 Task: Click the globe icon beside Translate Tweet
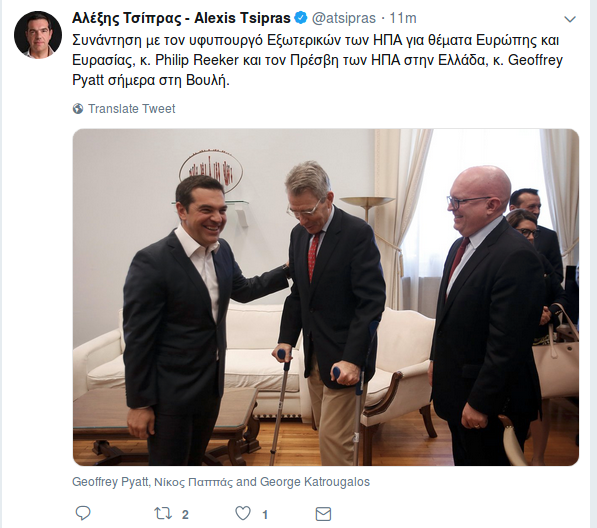pos(78,109)
